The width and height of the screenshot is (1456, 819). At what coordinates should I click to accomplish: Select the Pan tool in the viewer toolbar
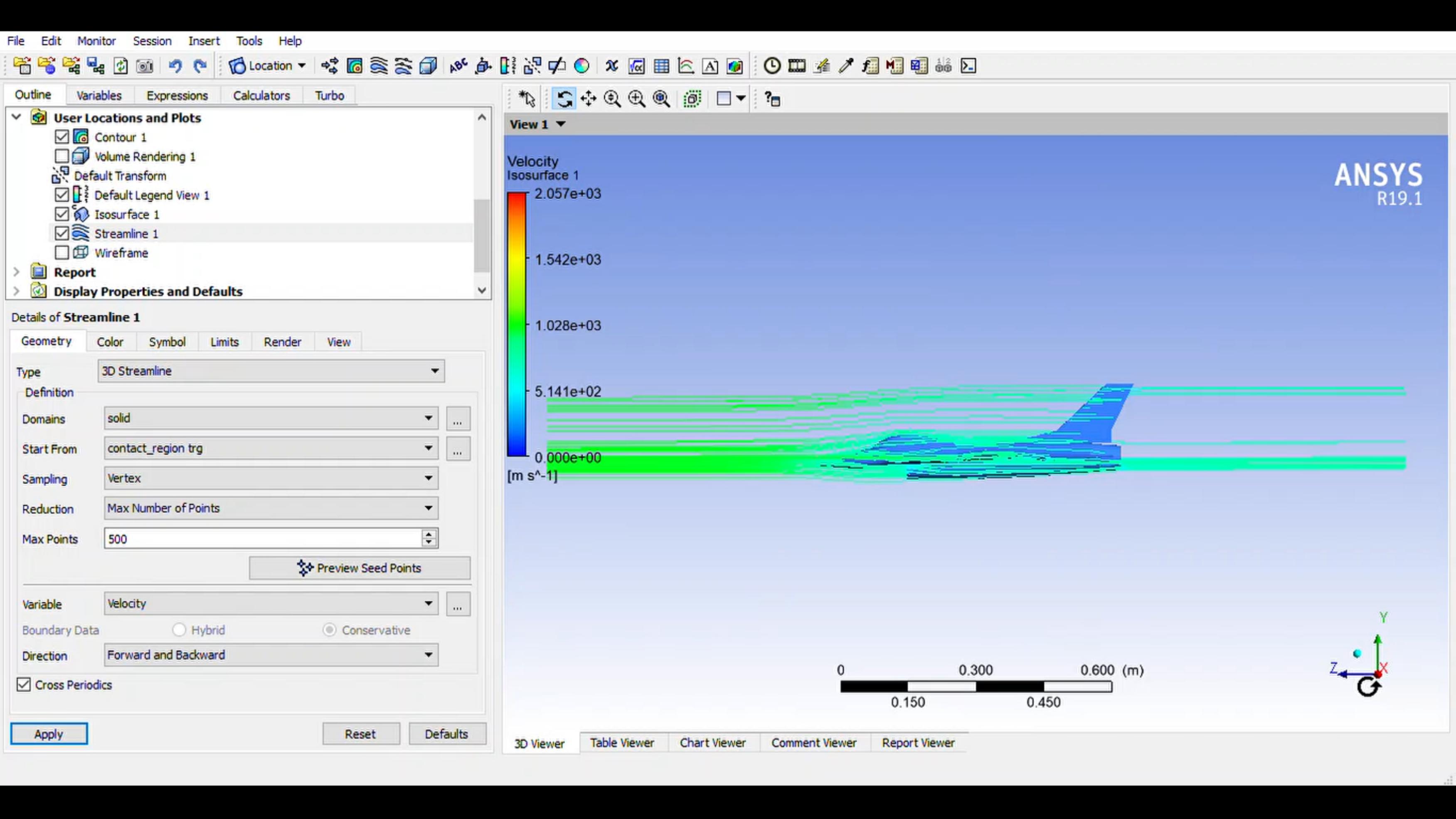[589, 99]
